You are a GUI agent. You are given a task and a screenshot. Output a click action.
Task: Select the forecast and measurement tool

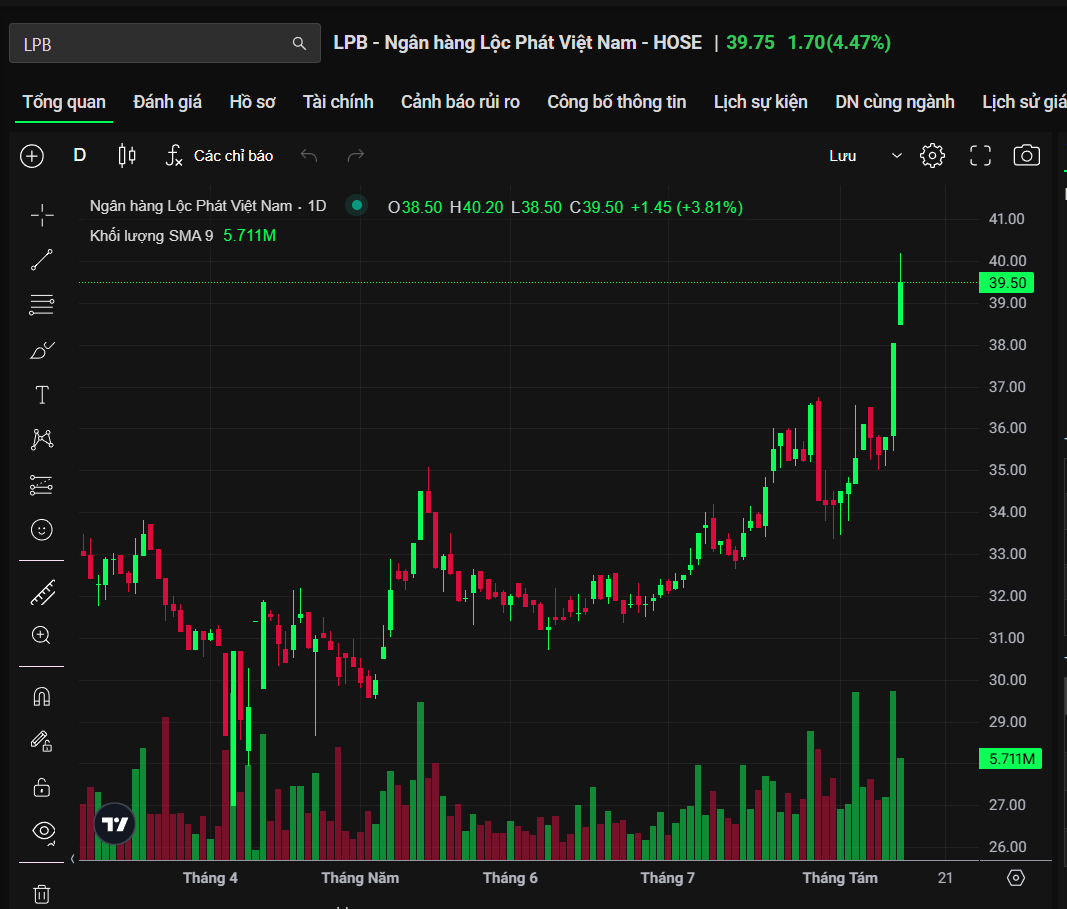[42, 484]
